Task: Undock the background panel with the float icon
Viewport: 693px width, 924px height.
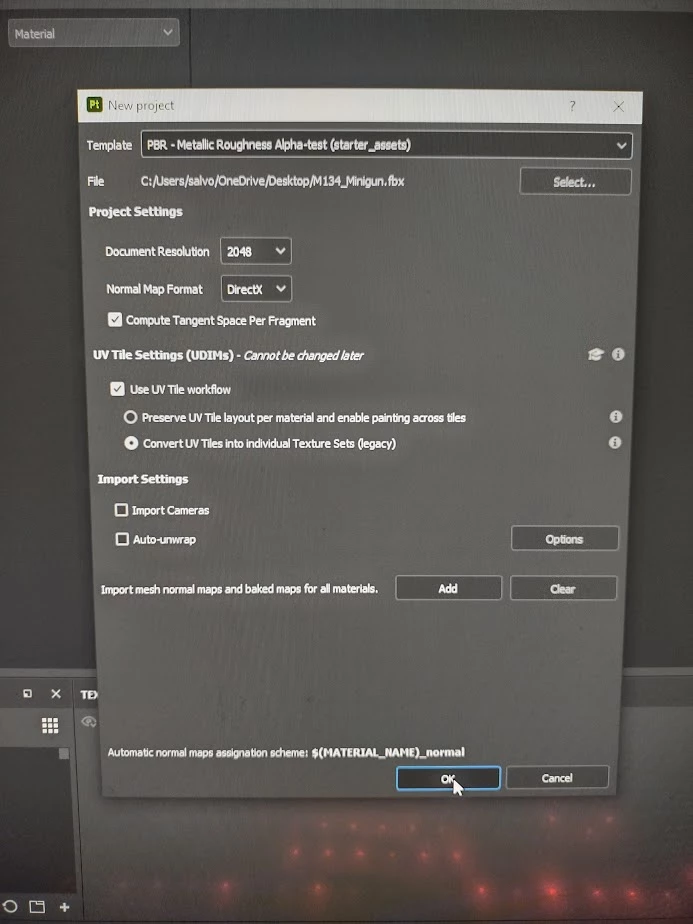Action: tap(28, 694)
